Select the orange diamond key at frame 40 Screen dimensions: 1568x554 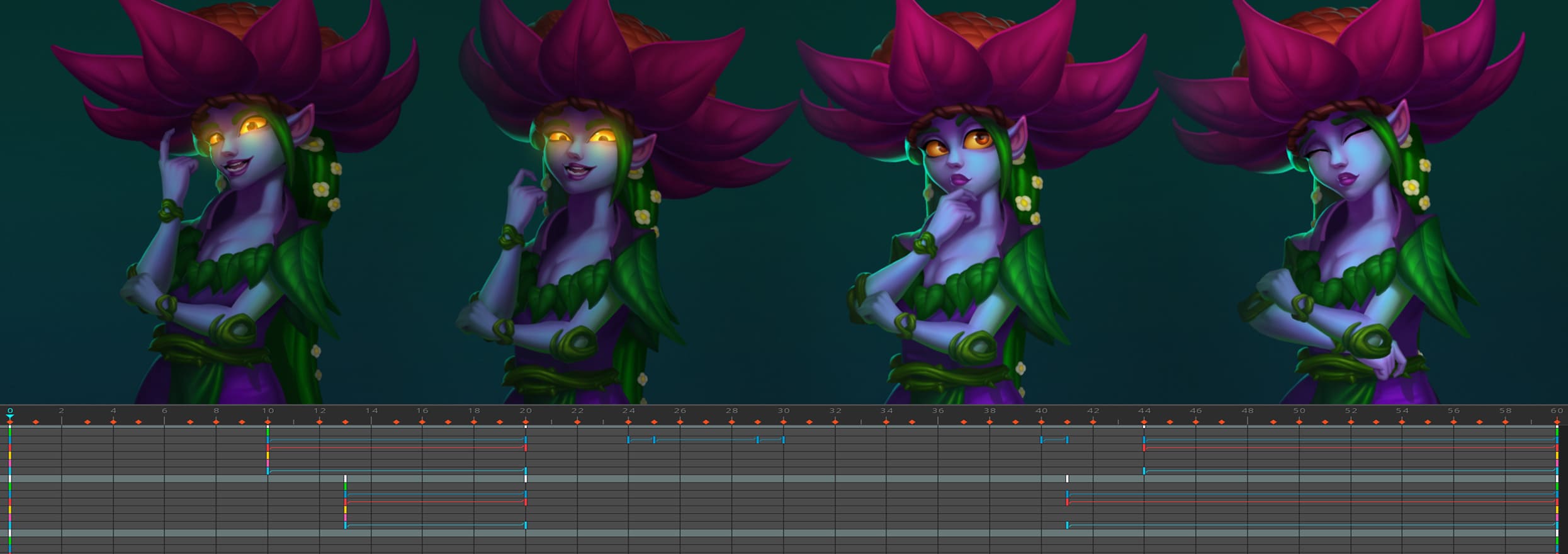pyautogui.click(x=1041, y=422)
